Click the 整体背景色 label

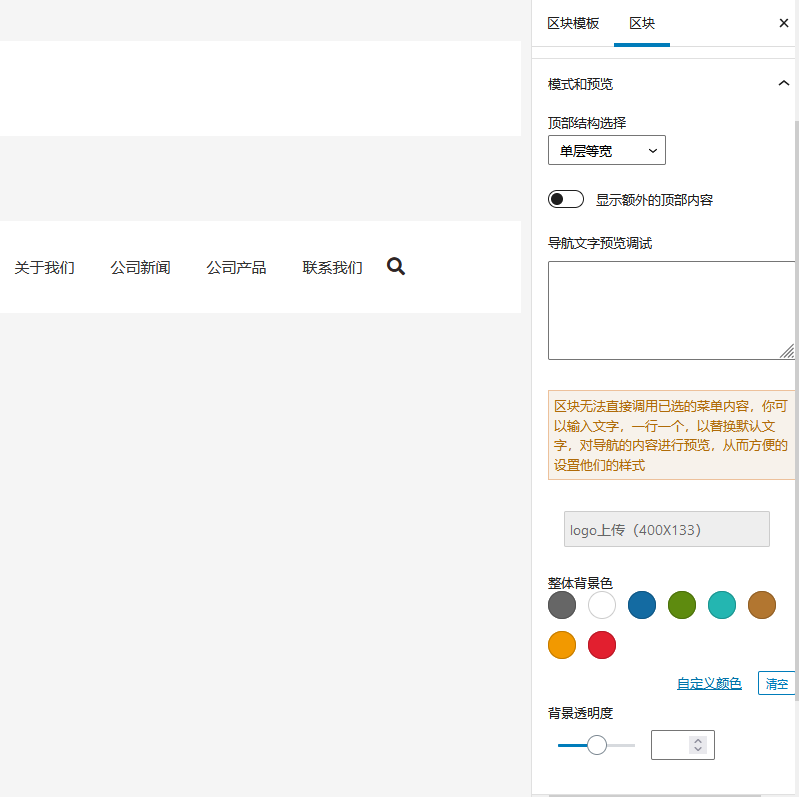pos(580,582)
